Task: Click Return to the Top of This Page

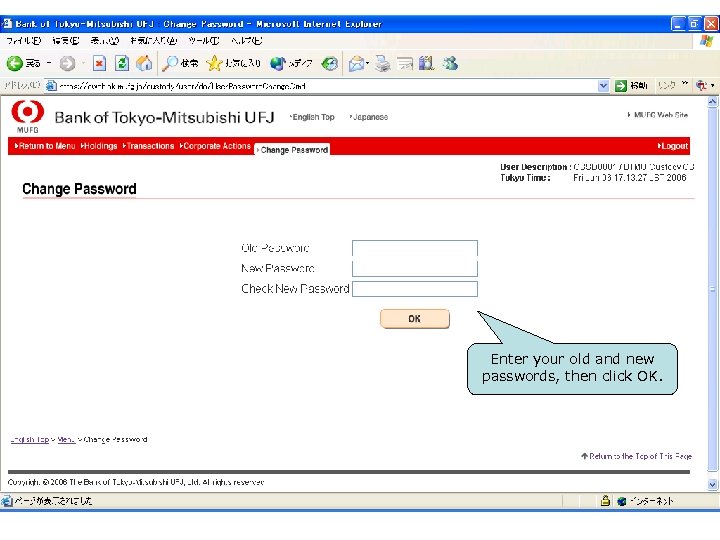Action: click(636, 456)
